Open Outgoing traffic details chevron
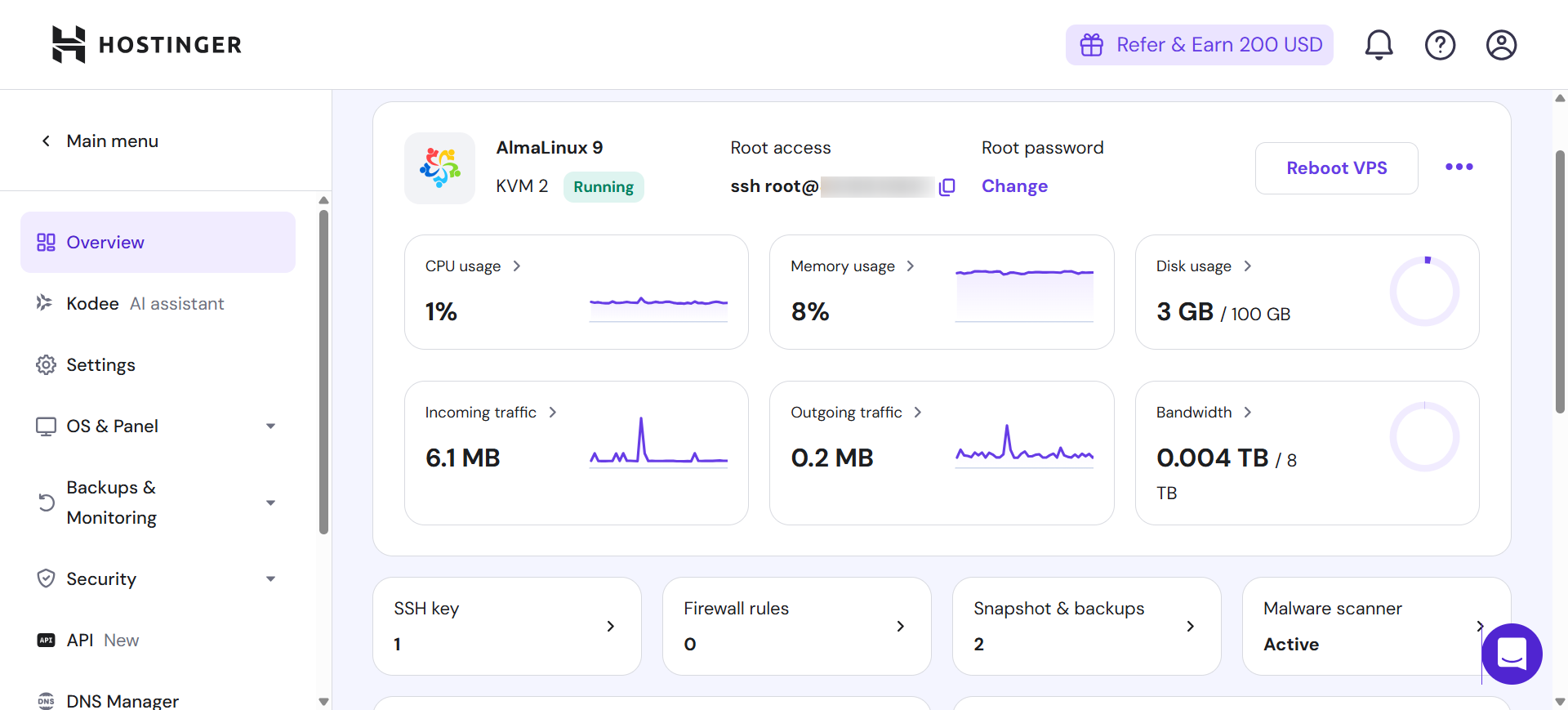 click(x=918, y=413)
